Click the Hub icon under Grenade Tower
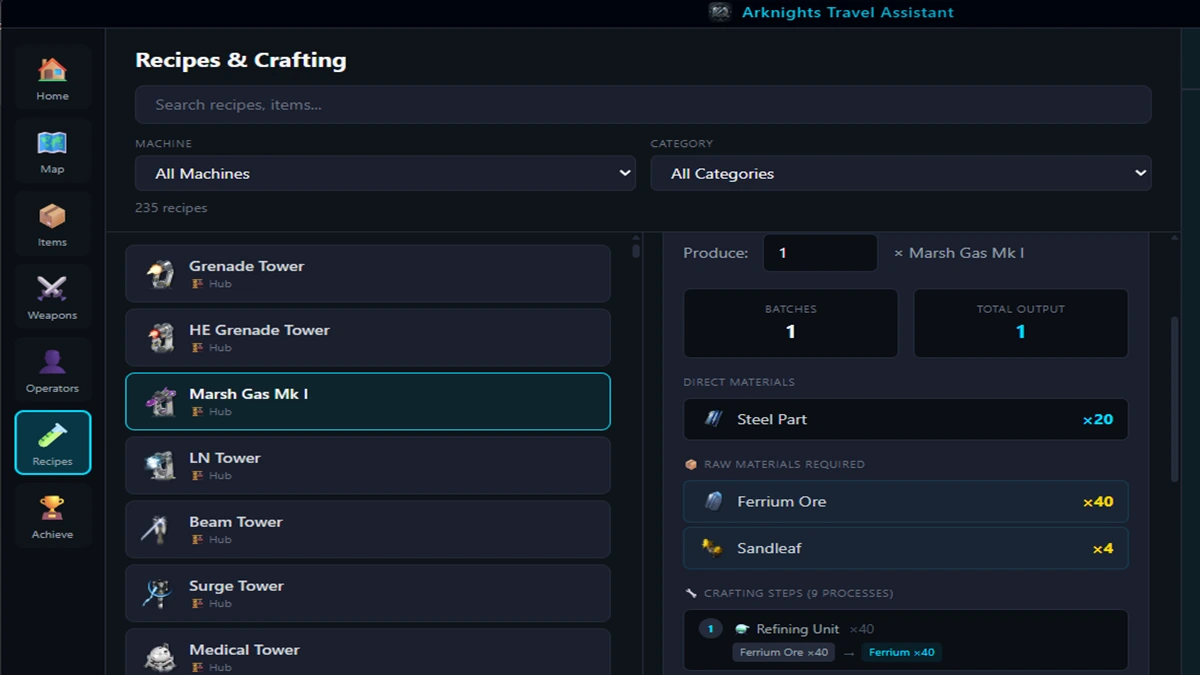 (x=197, y=284)
